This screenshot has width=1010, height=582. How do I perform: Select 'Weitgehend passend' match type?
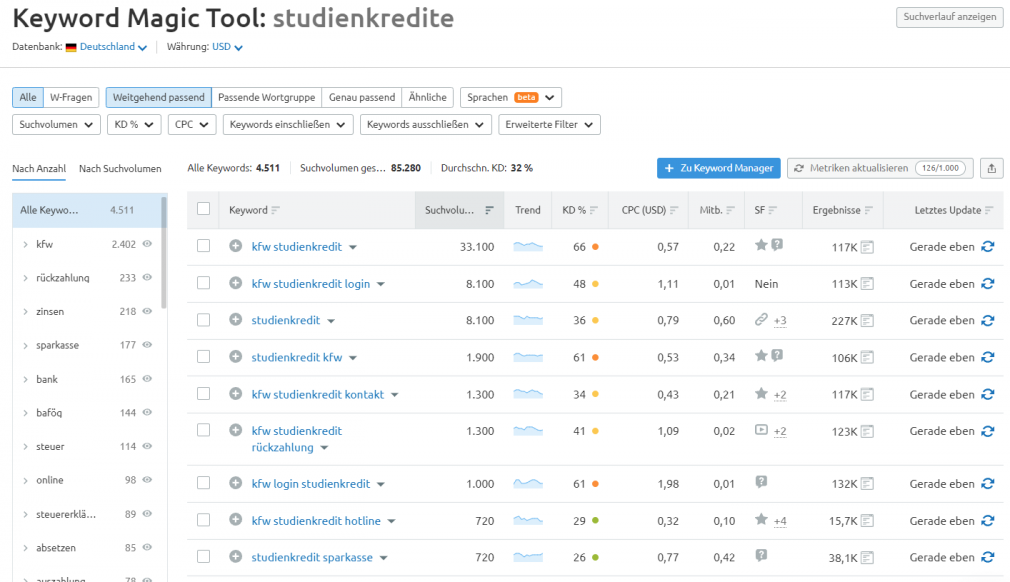pos(158,97)
